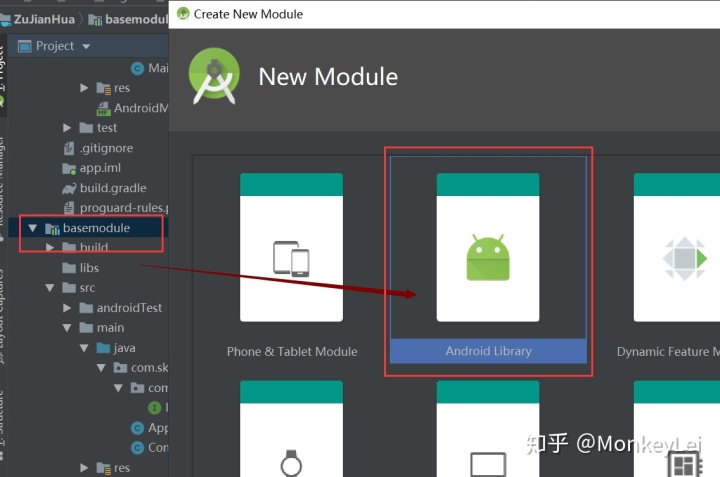The width and height of the screenshot is (720, 477).
Task: Click the main folder icon
Action: 86,328
